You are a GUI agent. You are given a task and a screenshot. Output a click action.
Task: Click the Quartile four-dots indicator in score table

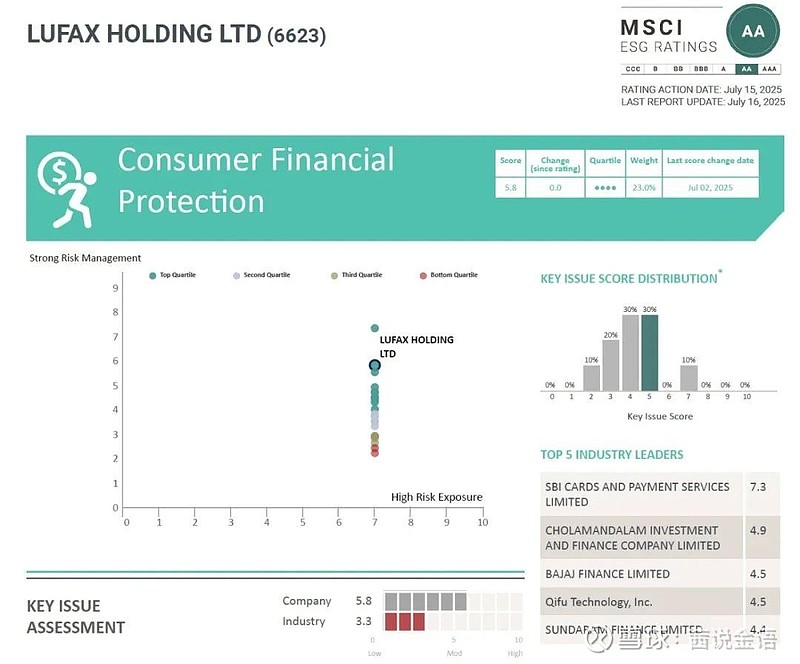click(606, 188)
